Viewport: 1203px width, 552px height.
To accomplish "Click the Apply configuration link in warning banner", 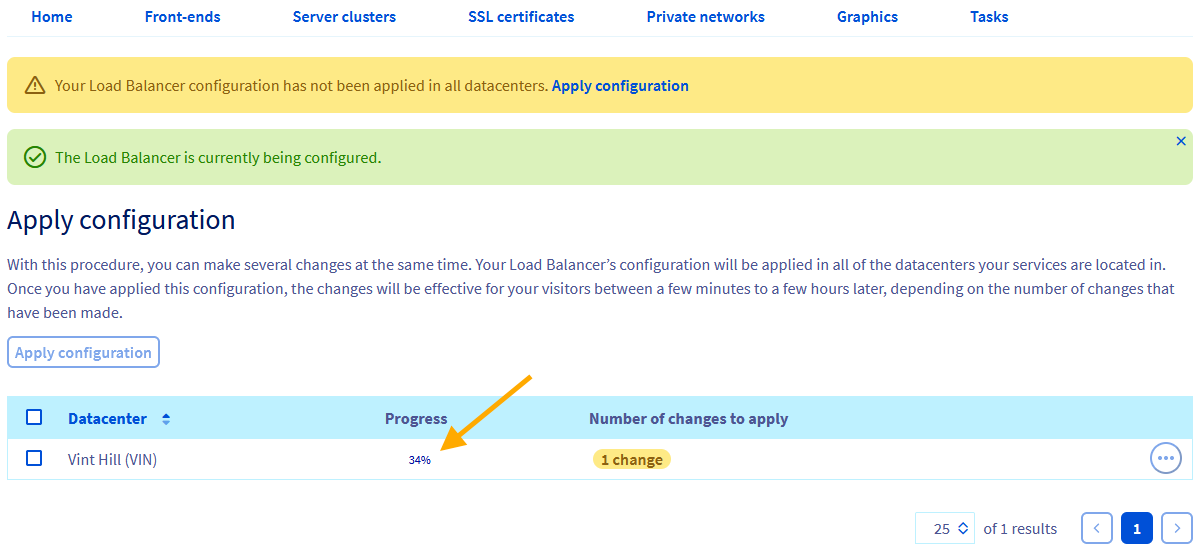I will pos(620,86).
